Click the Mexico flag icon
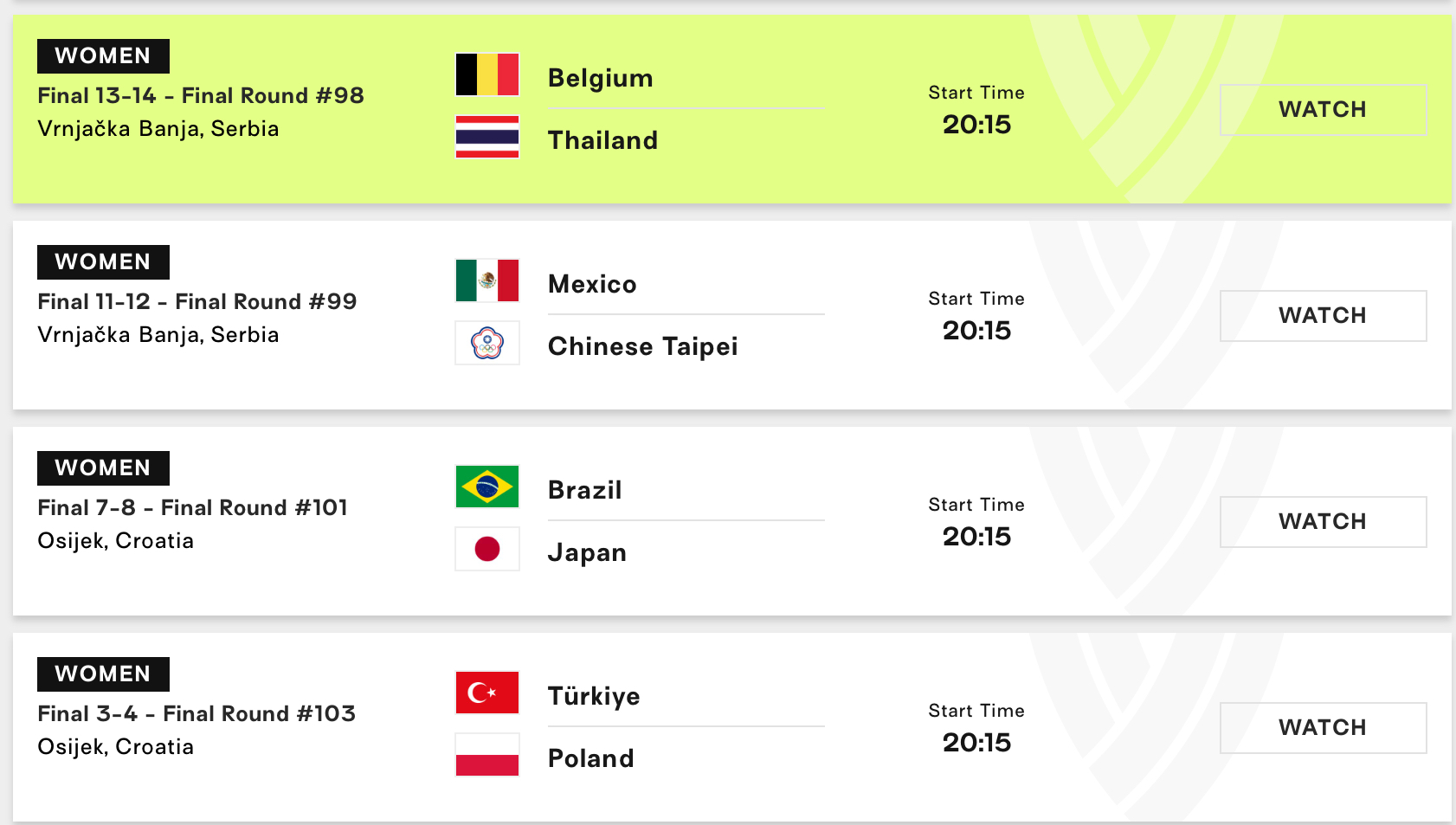This screenshot has width=1456, height=825. [487, 280]
